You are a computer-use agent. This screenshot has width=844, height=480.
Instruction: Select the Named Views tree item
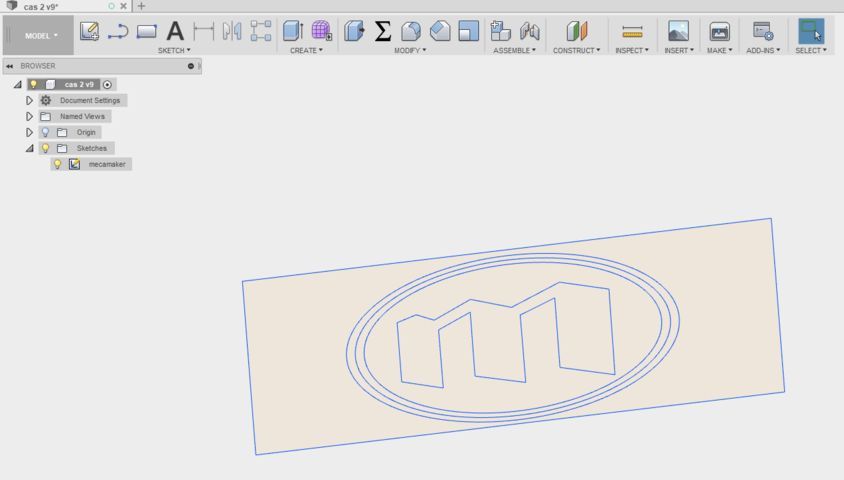82,116
